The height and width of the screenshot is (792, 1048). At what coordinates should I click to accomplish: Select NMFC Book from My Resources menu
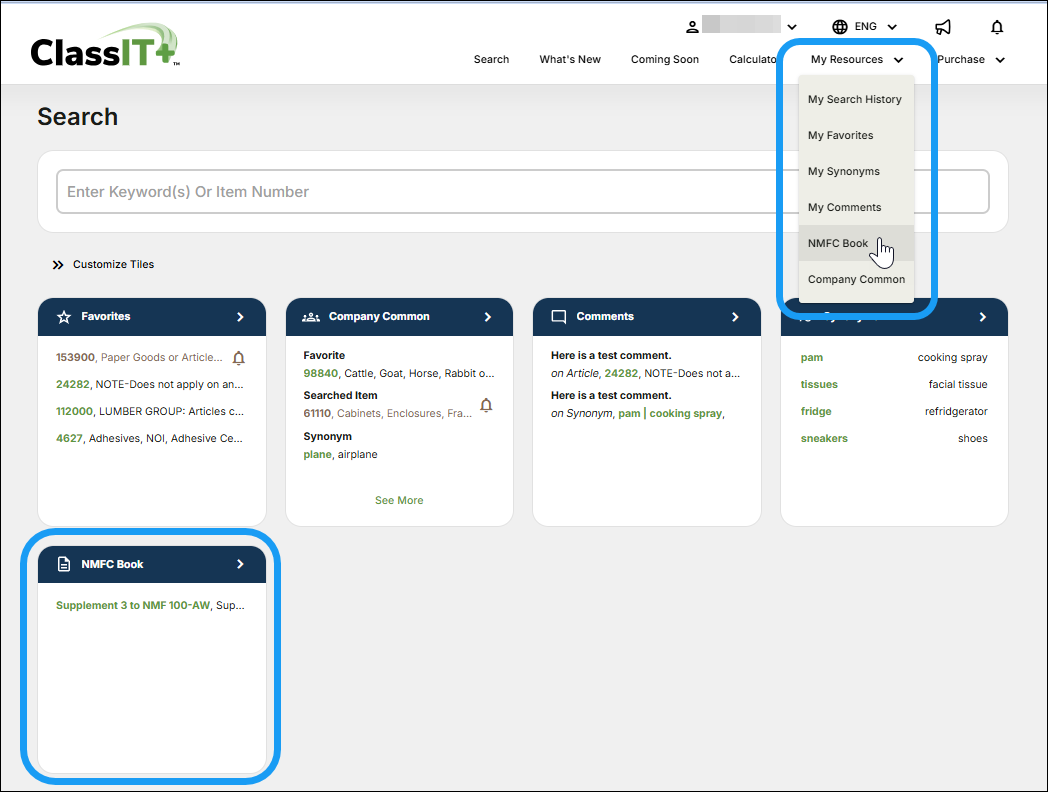click(838, 243)
